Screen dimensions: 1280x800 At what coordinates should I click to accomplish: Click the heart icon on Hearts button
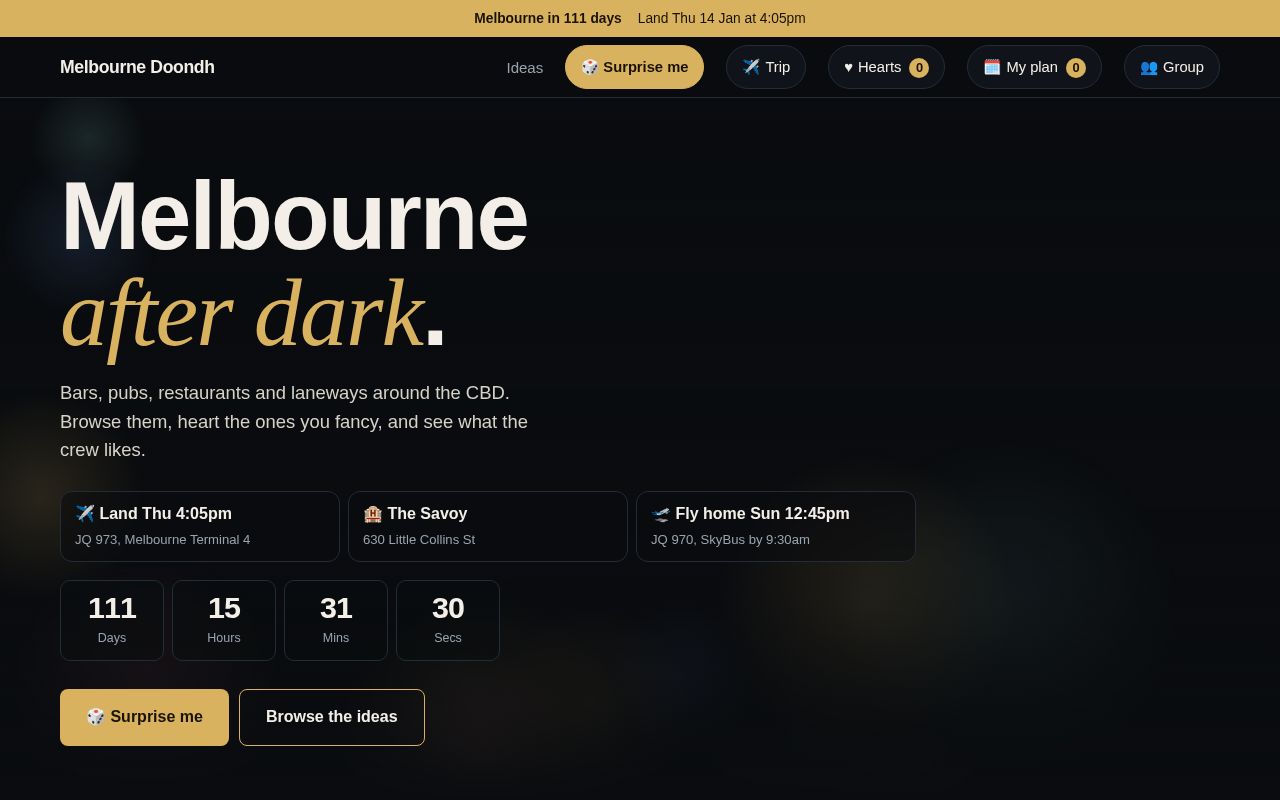(x=848, y=67)
